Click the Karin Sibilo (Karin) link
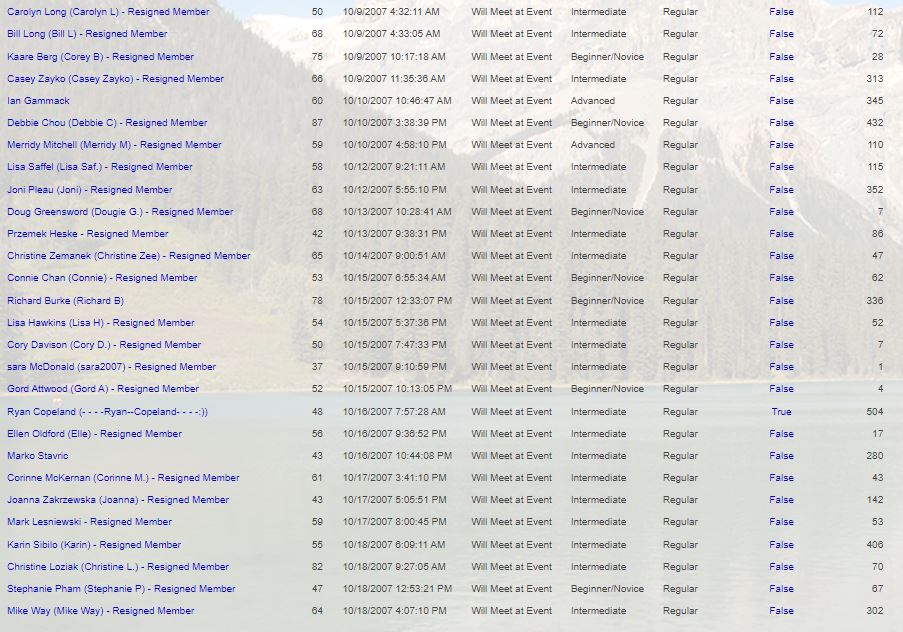Image resolution: width=903 pixels, height=632 pixels. tap(94, 544)
